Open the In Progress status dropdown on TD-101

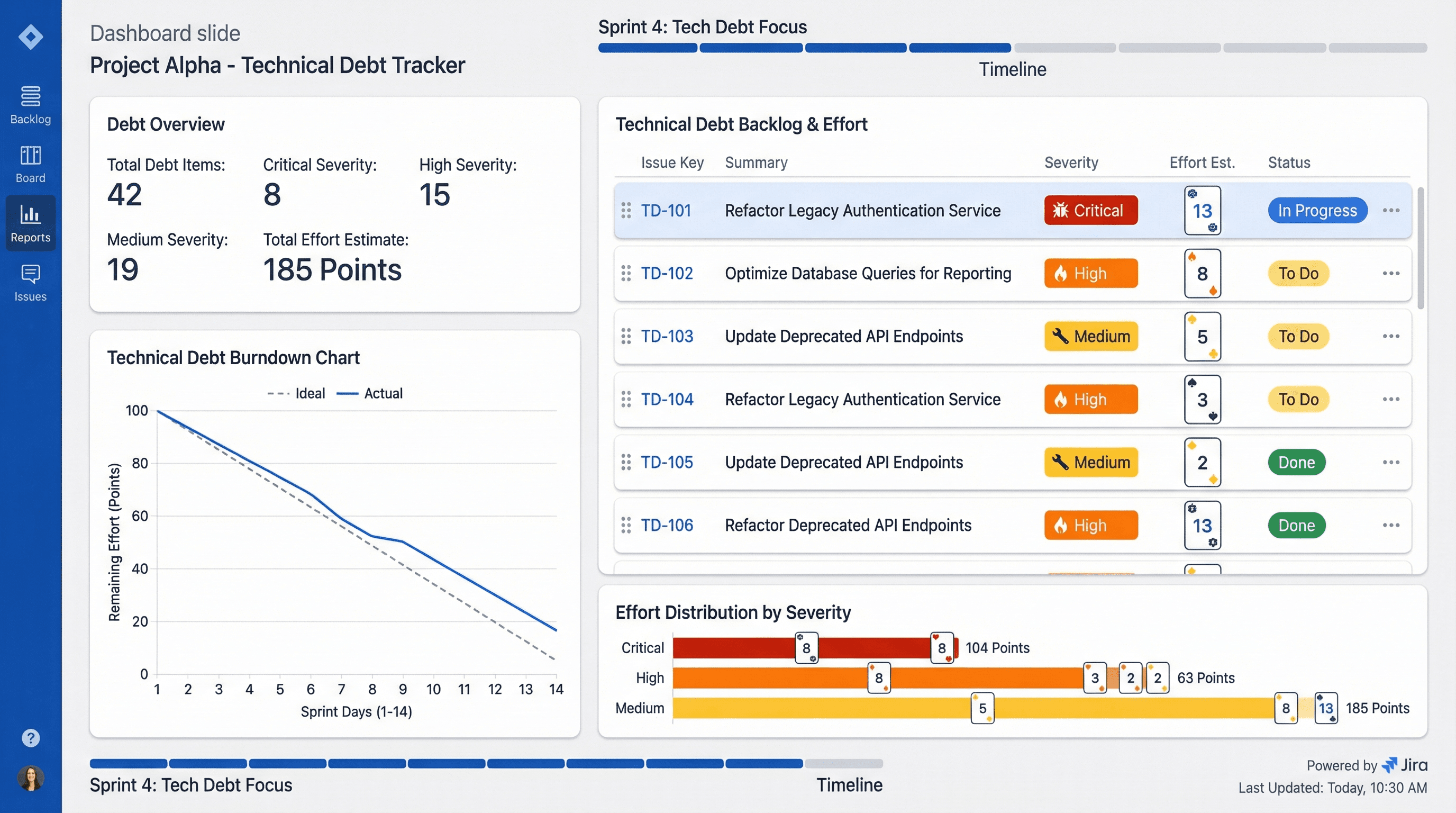tap(1317, 210)
